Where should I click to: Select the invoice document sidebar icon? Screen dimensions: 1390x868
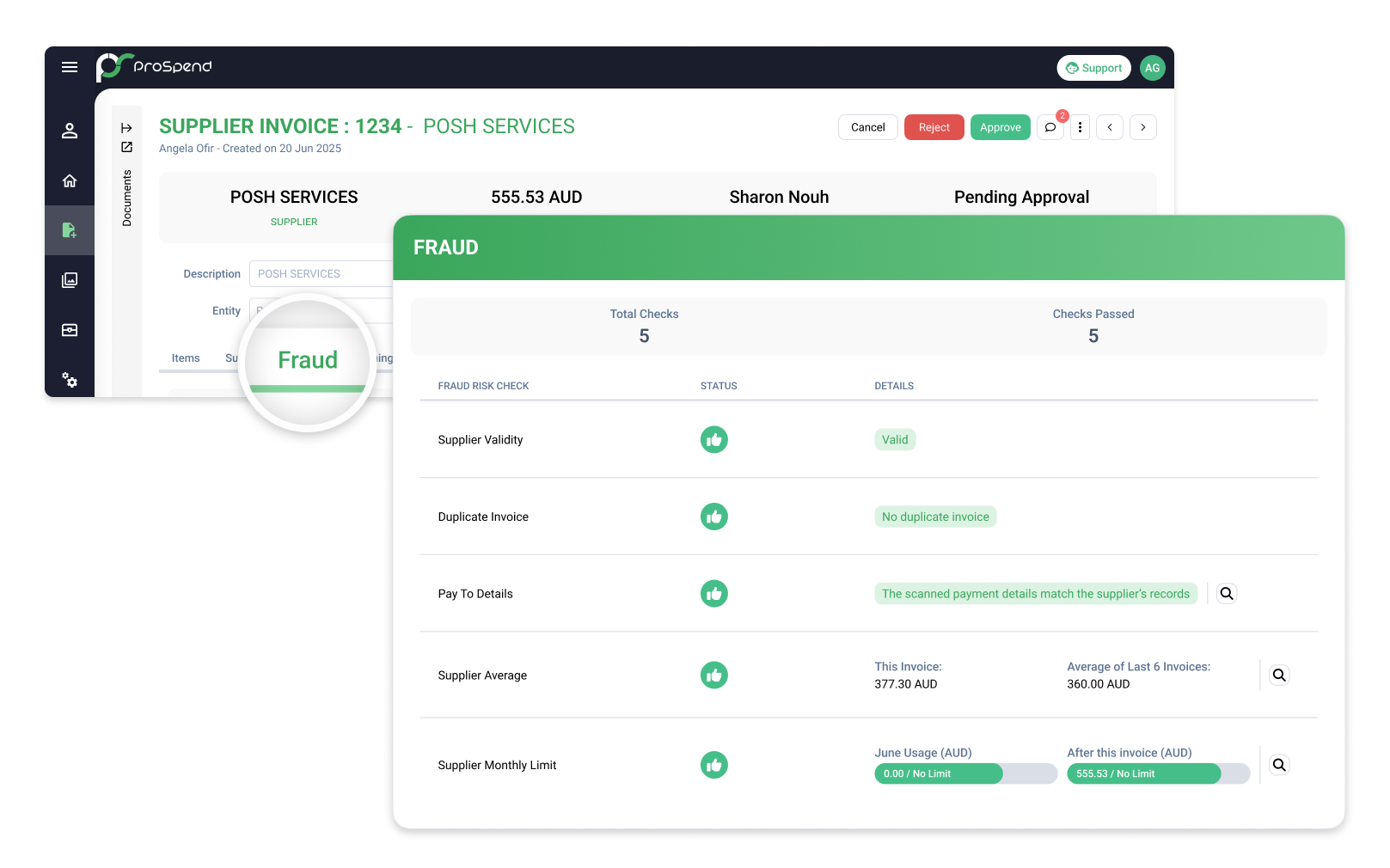click(70, 230)
